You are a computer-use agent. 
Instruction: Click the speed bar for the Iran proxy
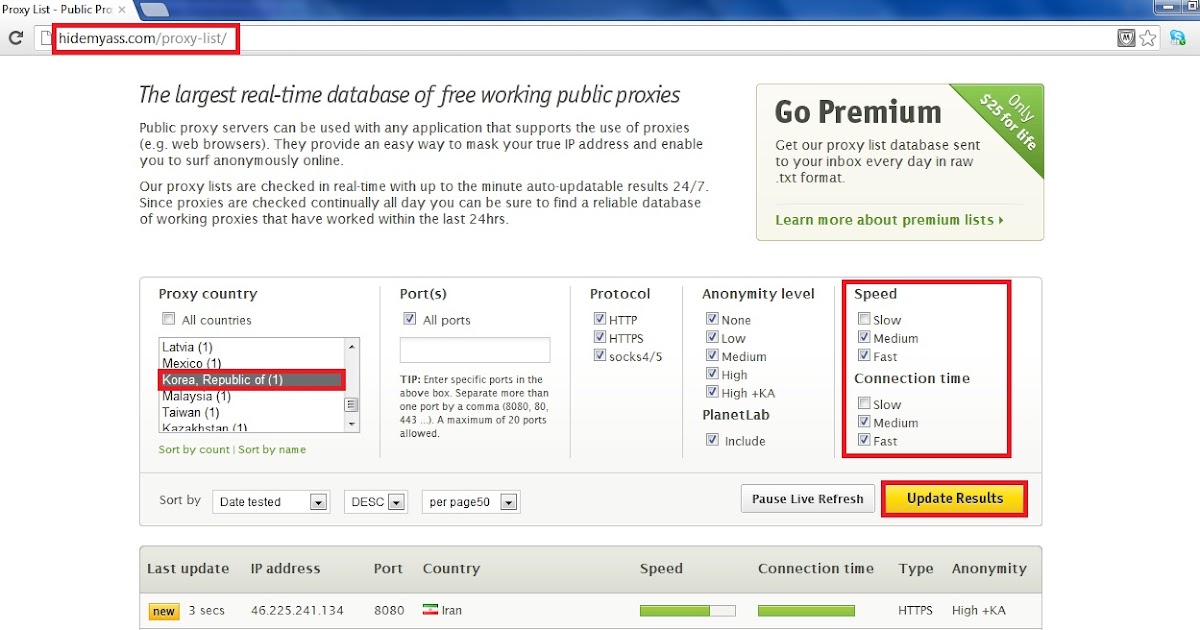click(x=687, y=610)
